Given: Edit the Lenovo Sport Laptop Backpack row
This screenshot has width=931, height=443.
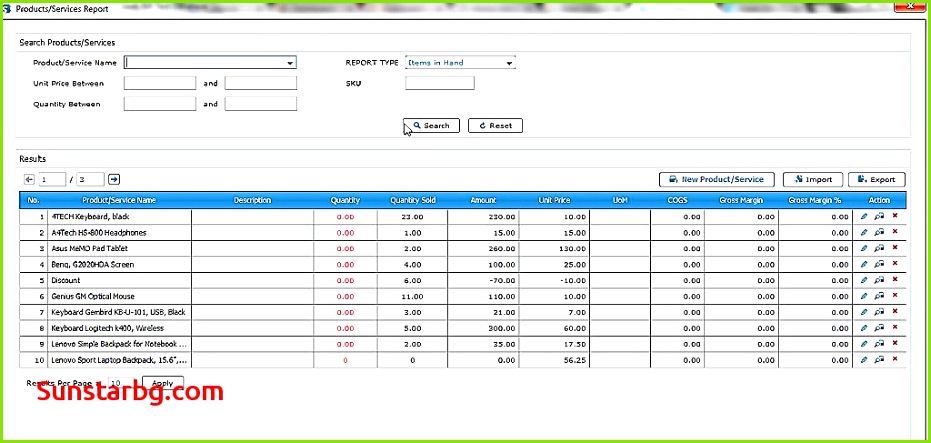Looking at the screenshot, I should click(864, 359).
